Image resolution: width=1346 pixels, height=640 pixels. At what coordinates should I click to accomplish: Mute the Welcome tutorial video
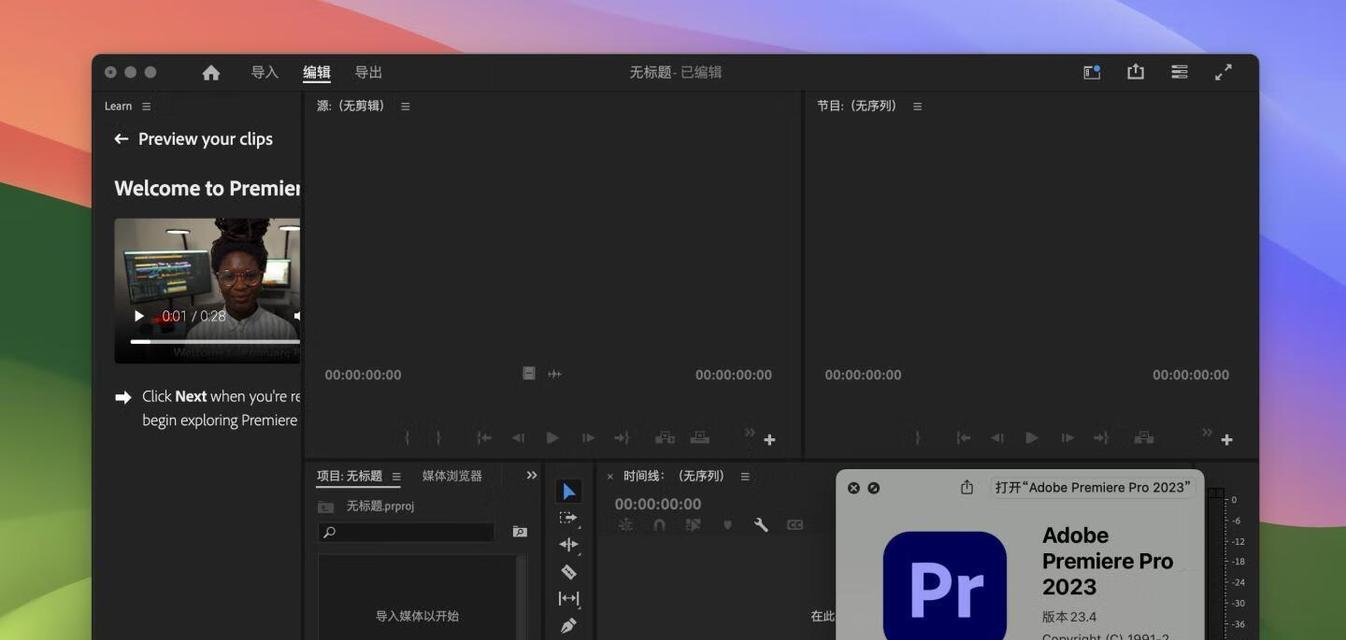(x=296, y=316)
